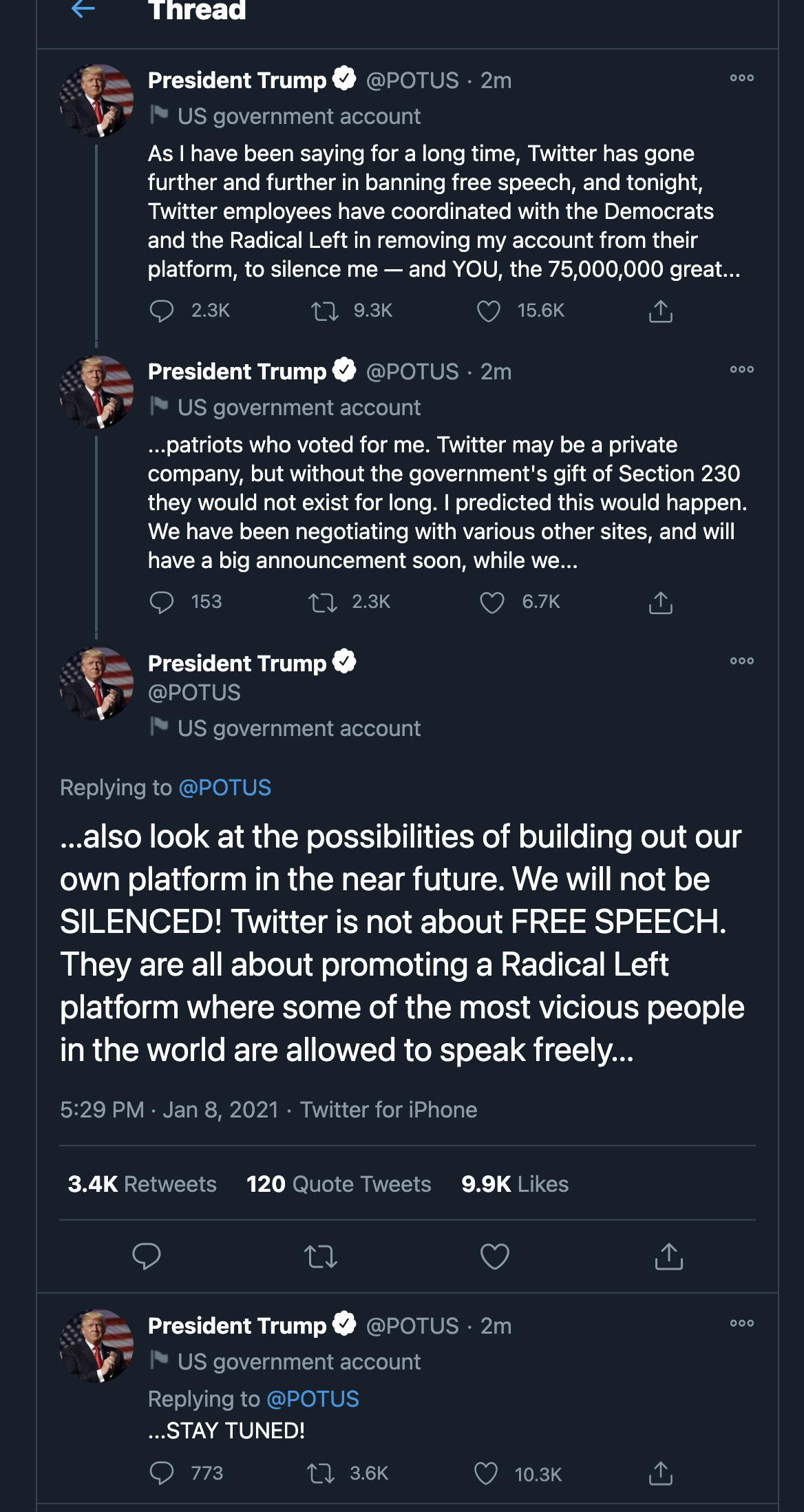Open the @POTUS link in the main tweet

click(x=224, y=788)
